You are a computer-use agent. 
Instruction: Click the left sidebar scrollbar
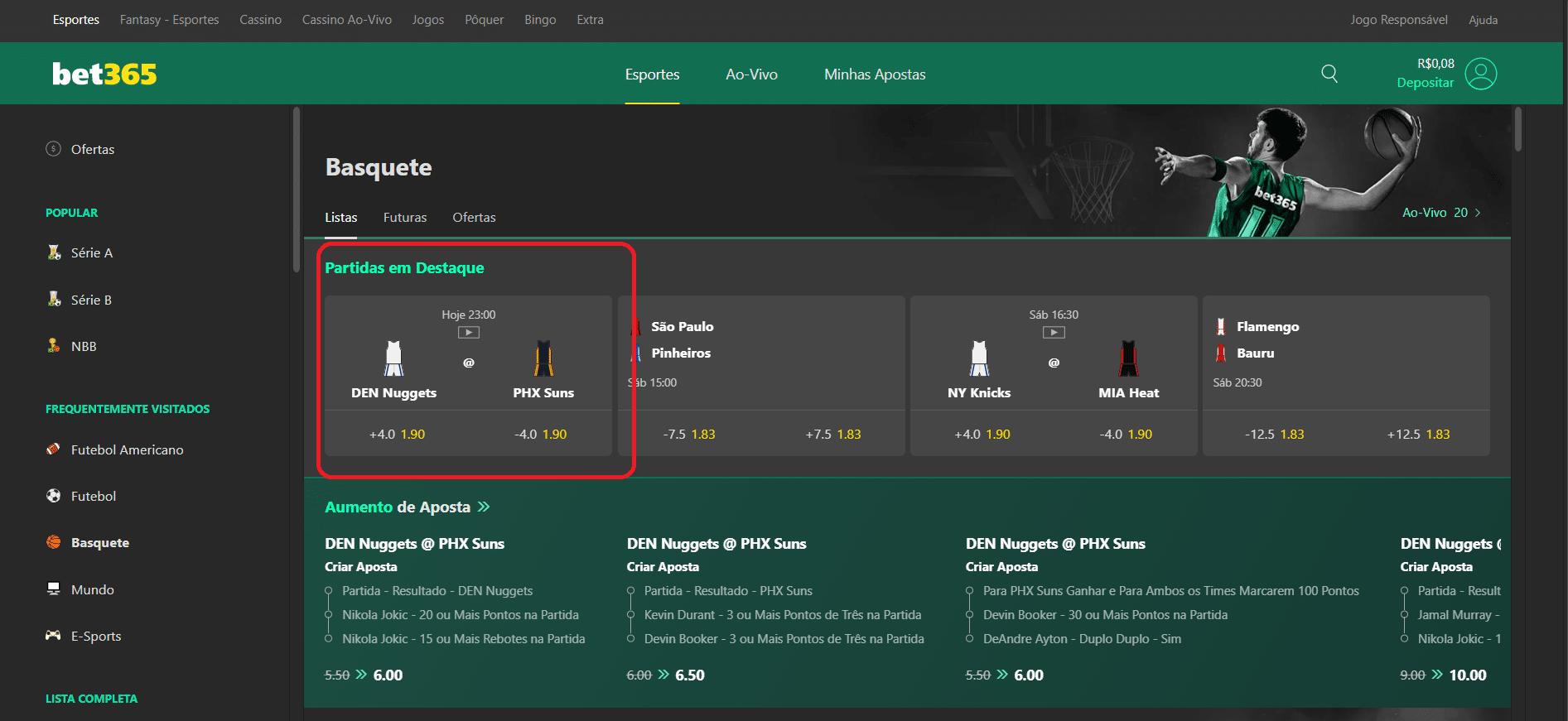tap(296, 190)
